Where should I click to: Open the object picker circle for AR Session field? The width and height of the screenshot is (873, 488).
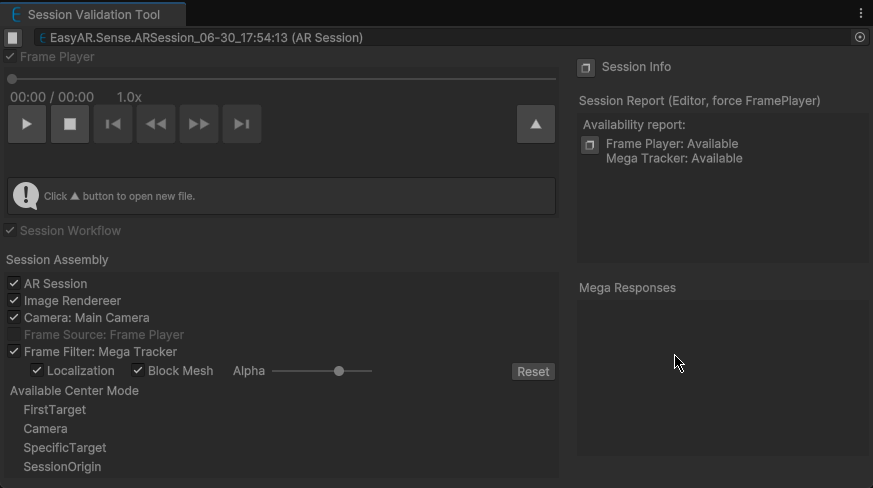point(860,37)
